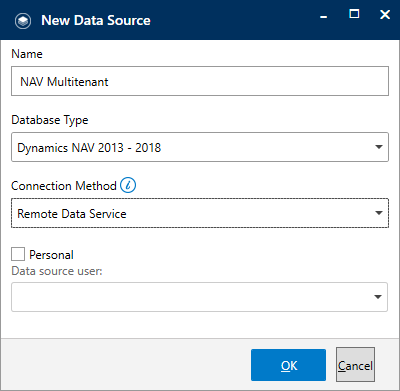Focus the Name field containing NAV Multitenant

coord(200,81)
